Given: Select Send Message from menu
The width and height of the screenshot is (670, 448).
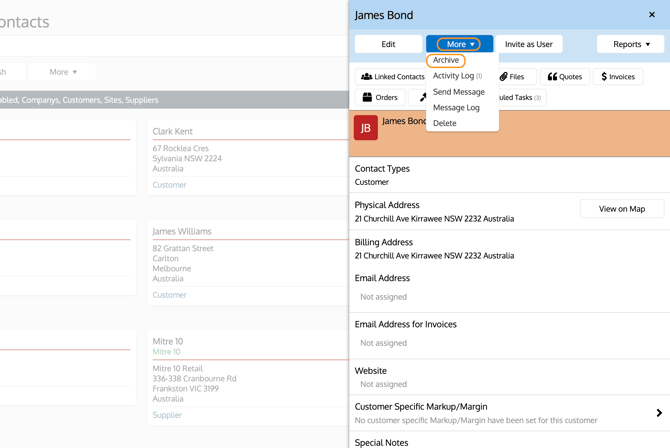Looking at the screenshot, I should tap(458, 92).
